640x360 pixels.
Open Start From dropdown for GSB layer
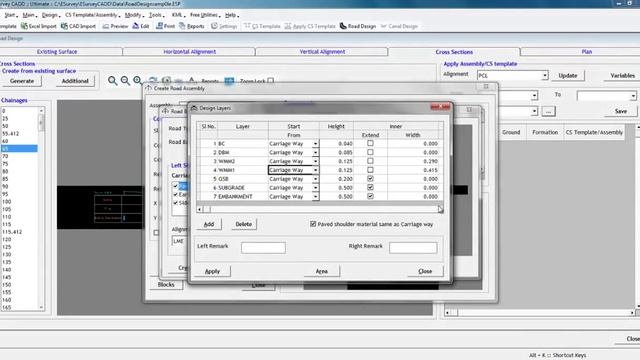315,179
